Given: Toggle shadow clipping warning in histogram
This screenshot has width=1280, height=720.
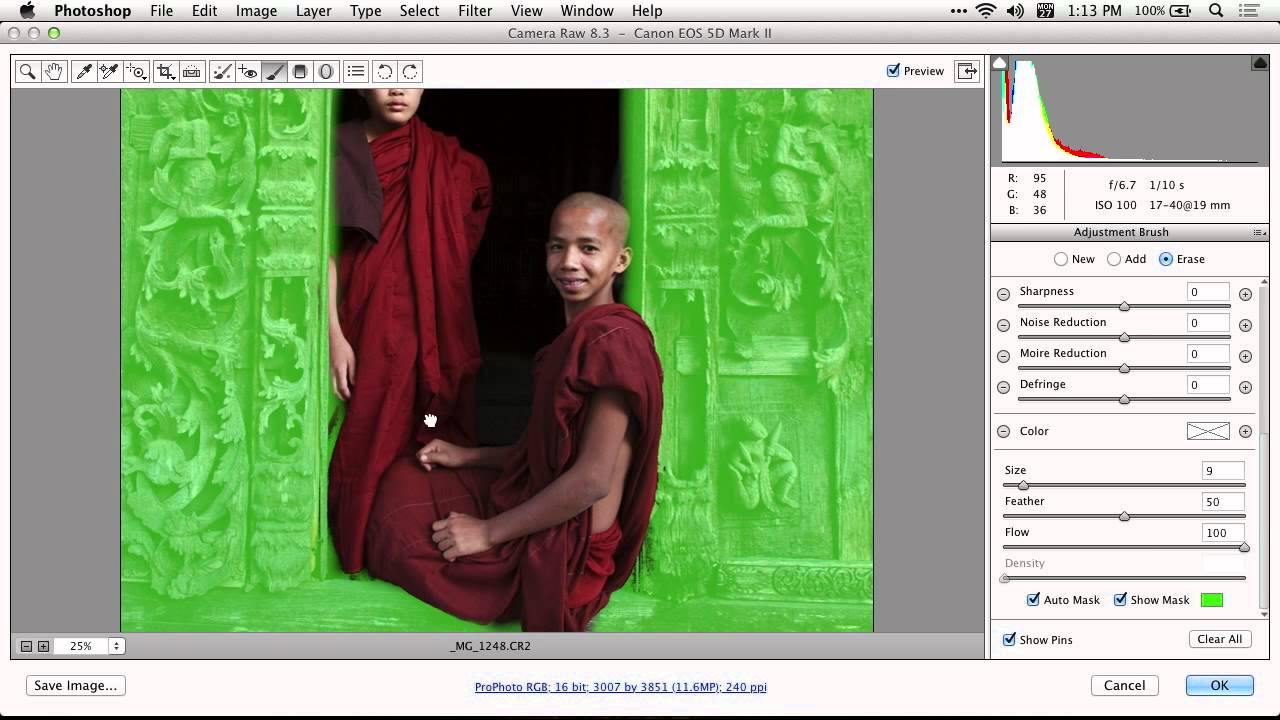Looking at the screenshot, I should (x=999, y=63).
